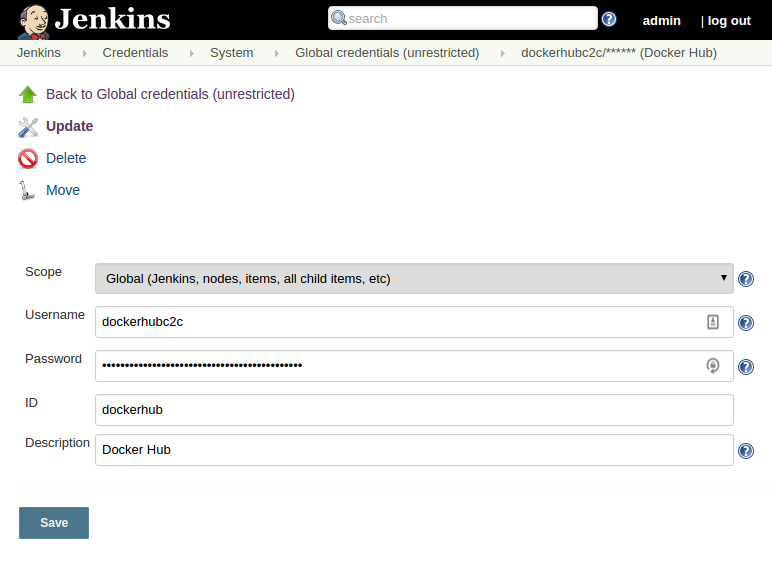Expand the Scope dropdown selector
772x571 pixels.
click(x=414, y=278)
